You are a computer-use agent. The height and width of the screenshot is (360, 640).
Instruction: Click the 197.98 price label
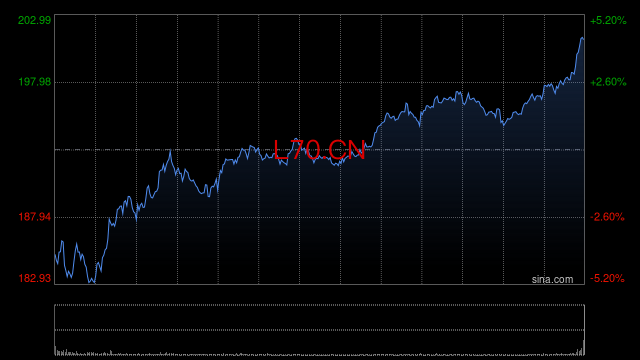[x=35, y=82]
